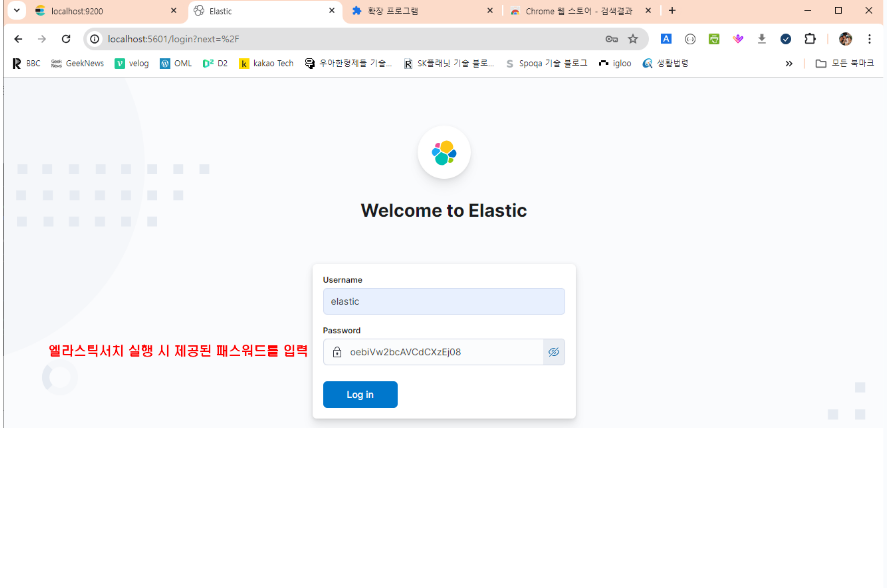
Task: Open the 우아한형제들 기술 bookmark
Action: tap(348, 63)
